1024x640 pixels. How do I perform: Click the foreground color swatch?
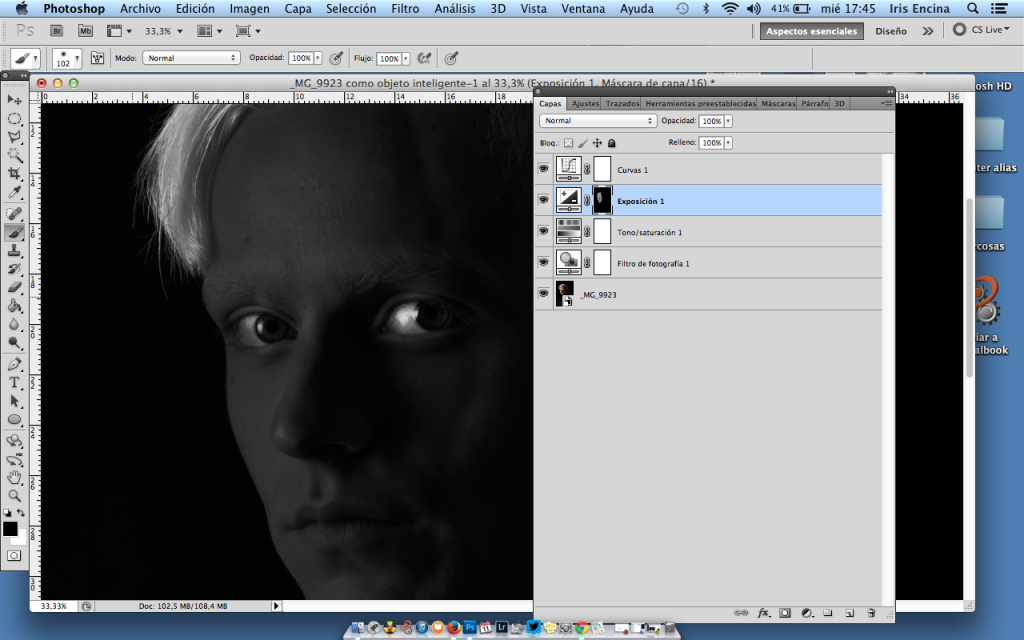tap(10, 529)
